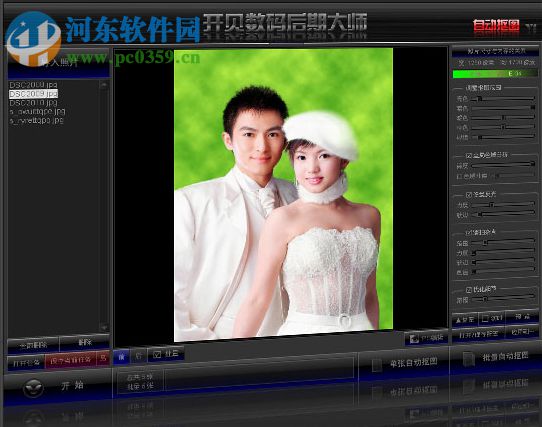This screenshot has height=427, width=542.
Task: Switch to the 前 (before) view tab
Action: click(122, 356)
